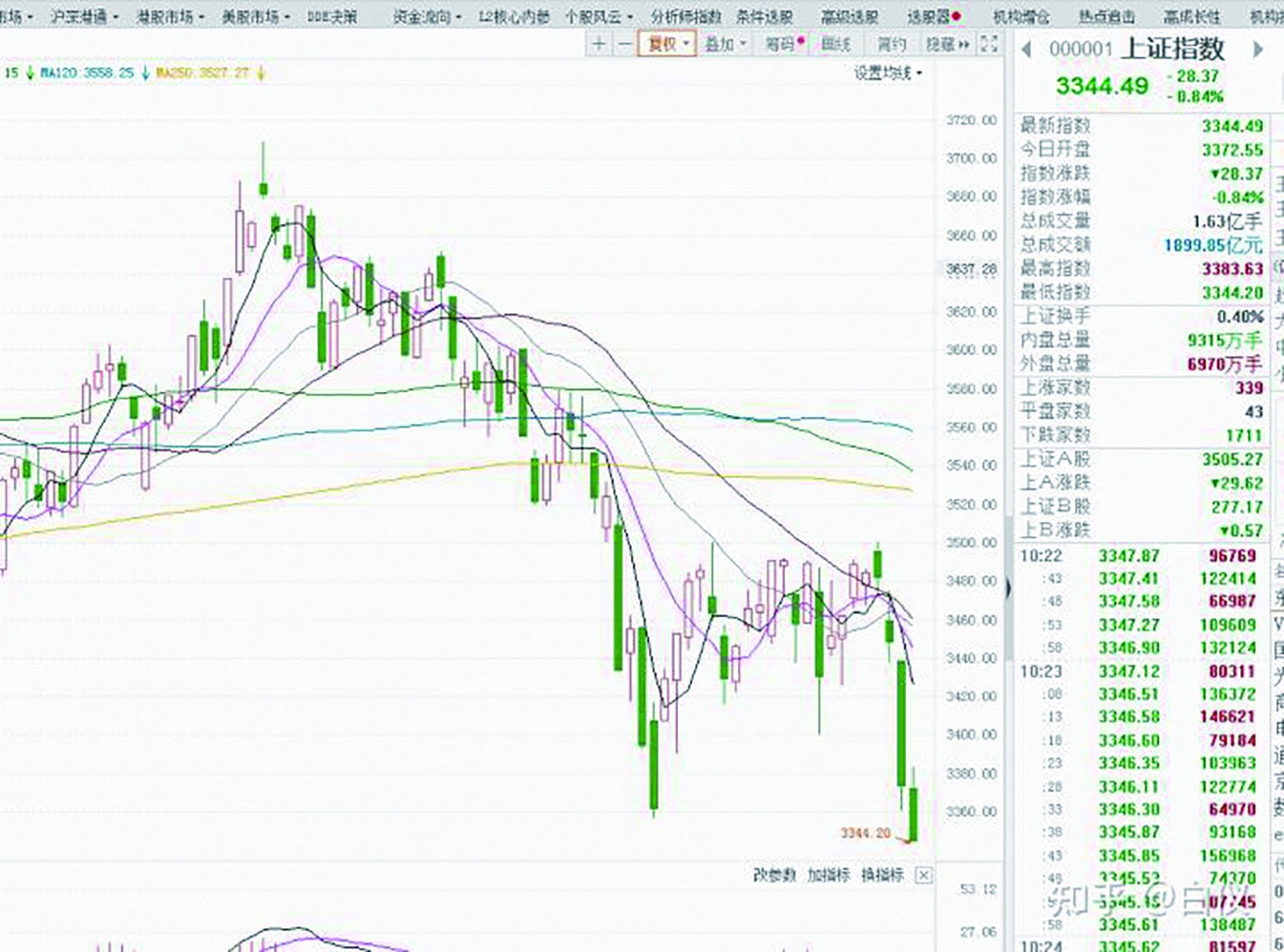Select the 画线 drawing tool
Image resolution: width=1284 pixels, height=952 pixels.
tap(835, 44)
